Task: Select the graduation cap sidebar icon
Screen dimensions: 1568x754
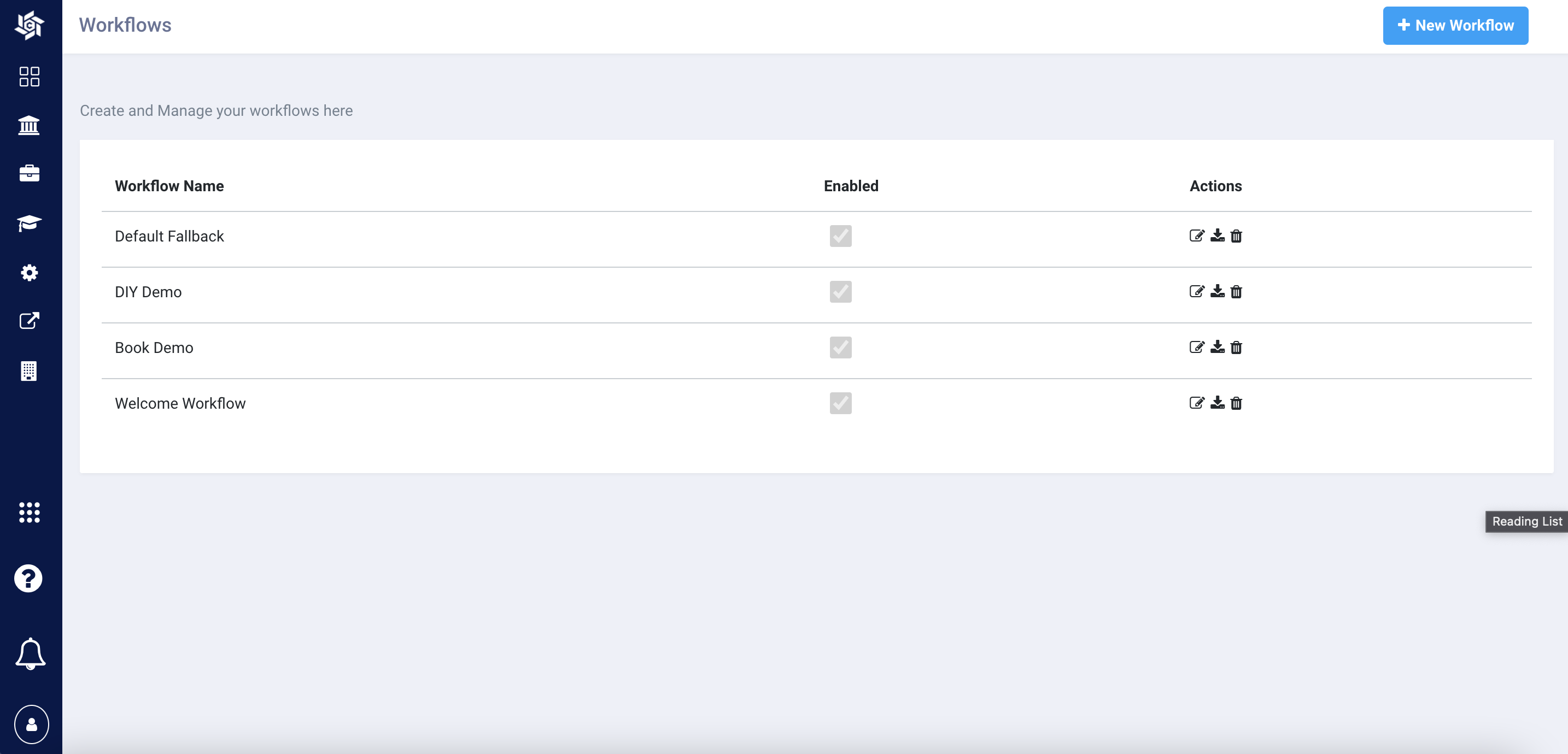Action: point(29,223)
